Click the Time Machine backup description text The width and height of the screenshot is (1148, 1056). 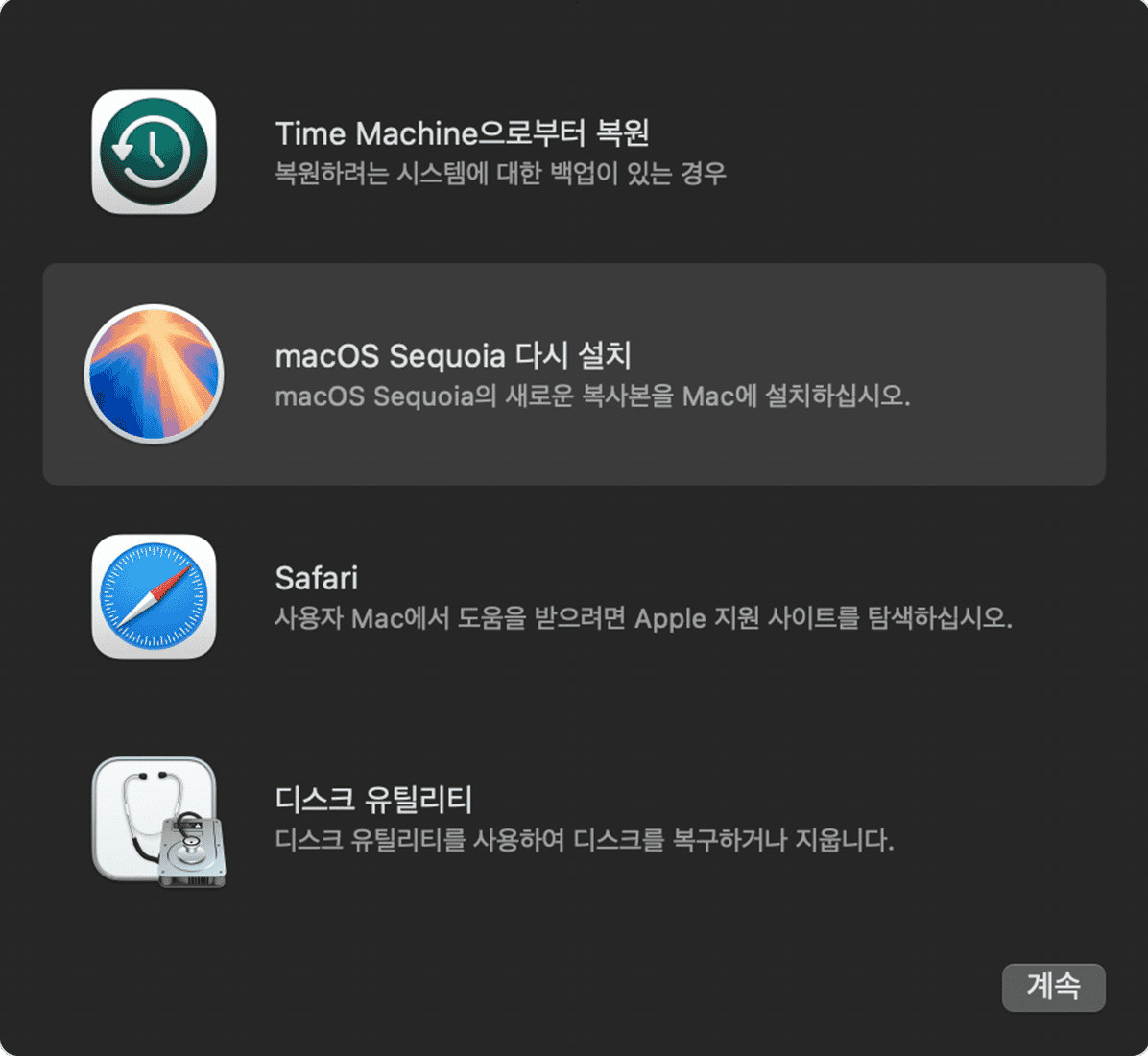(x=500, y=174)
